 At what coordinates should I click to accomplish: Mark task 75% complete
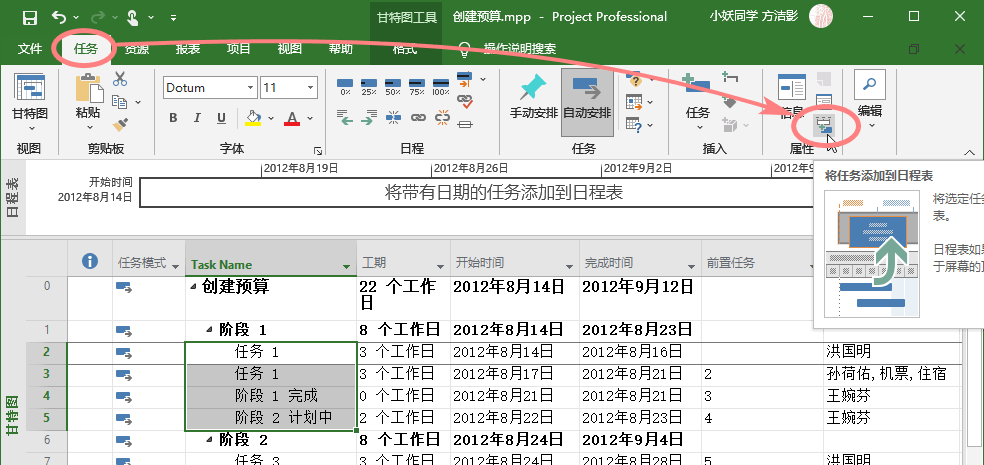coord(417,86)
